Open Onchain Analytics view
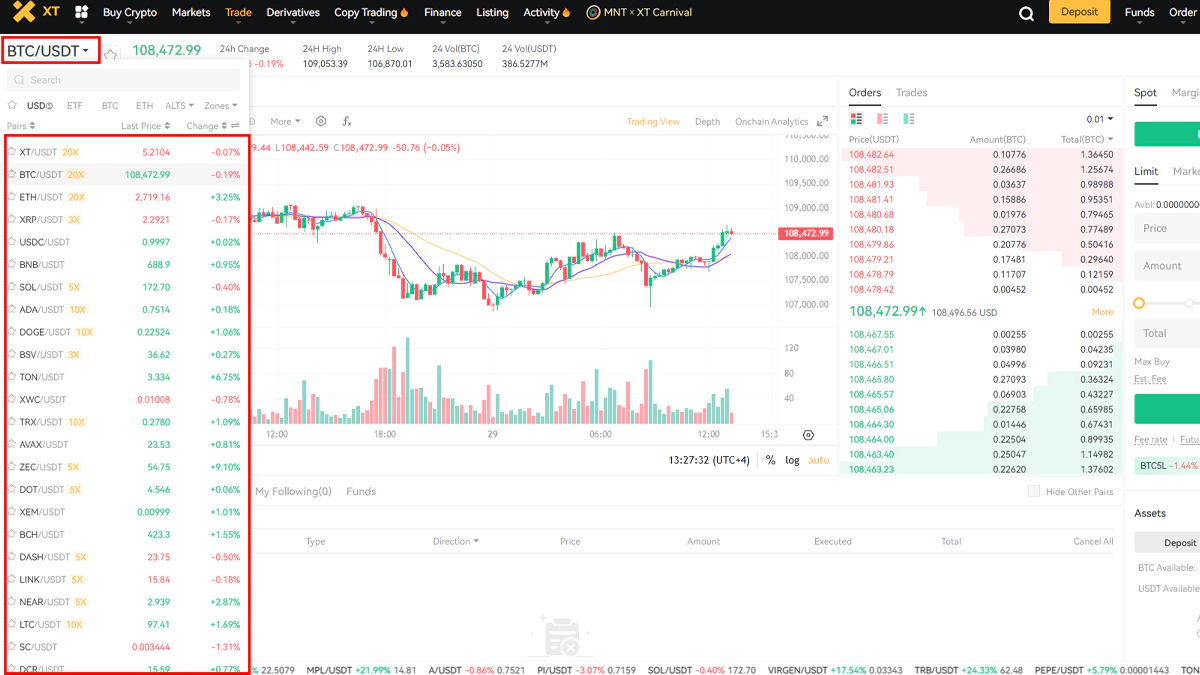Viewport: 1200px width, 675px height. pos(771,121)
